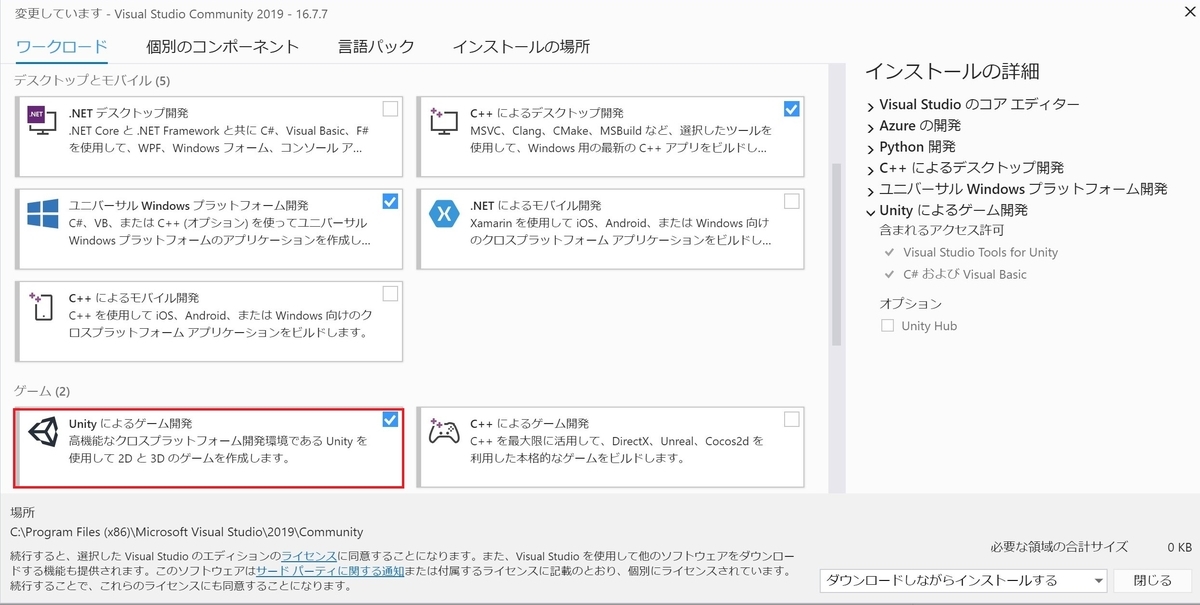This screenshot has width=1200, height=605.
Task: Click the .NET desktop development icon
Action: click(42, 122)
